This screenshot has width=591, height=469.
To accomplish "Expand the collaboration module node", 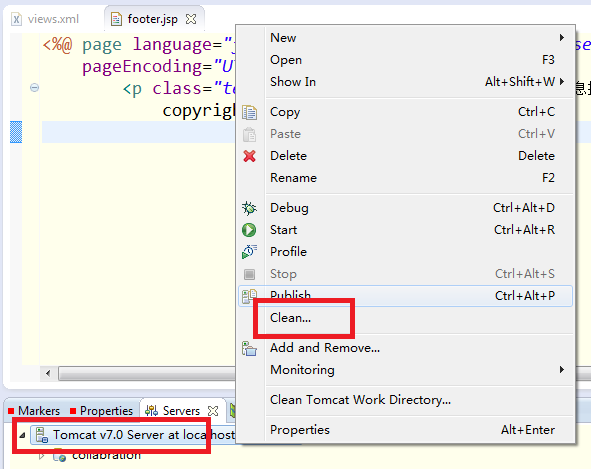I will [42, 456].
